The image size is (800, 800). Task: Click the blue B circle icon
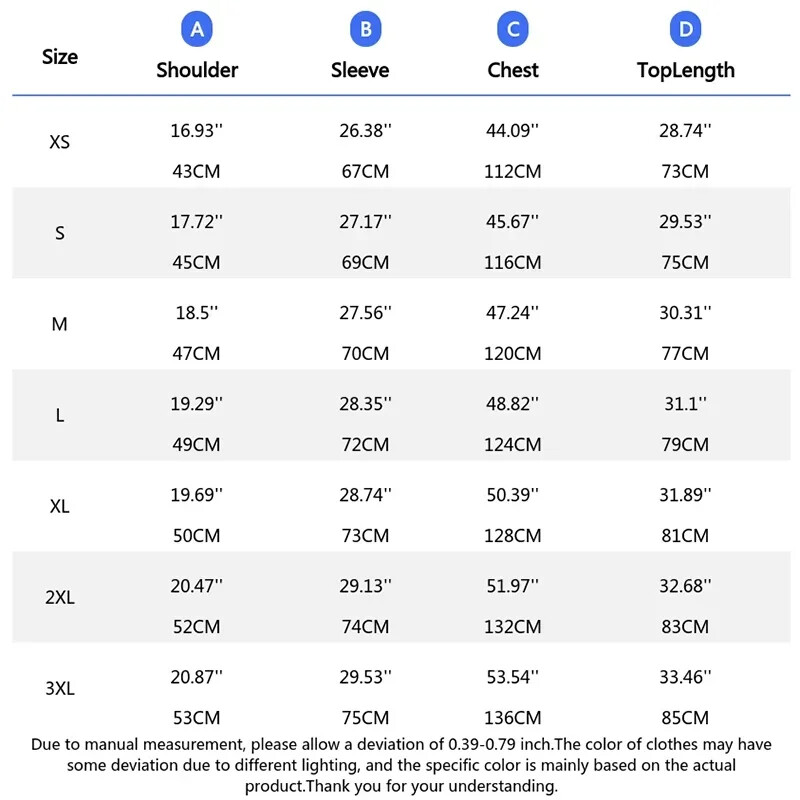point(365,30)
